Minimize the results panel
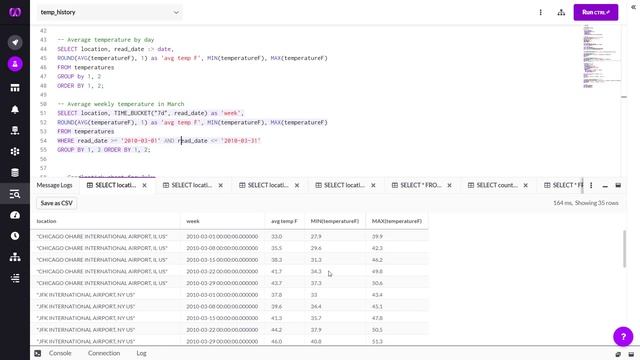Screen dimensions: 640x360 605,186
